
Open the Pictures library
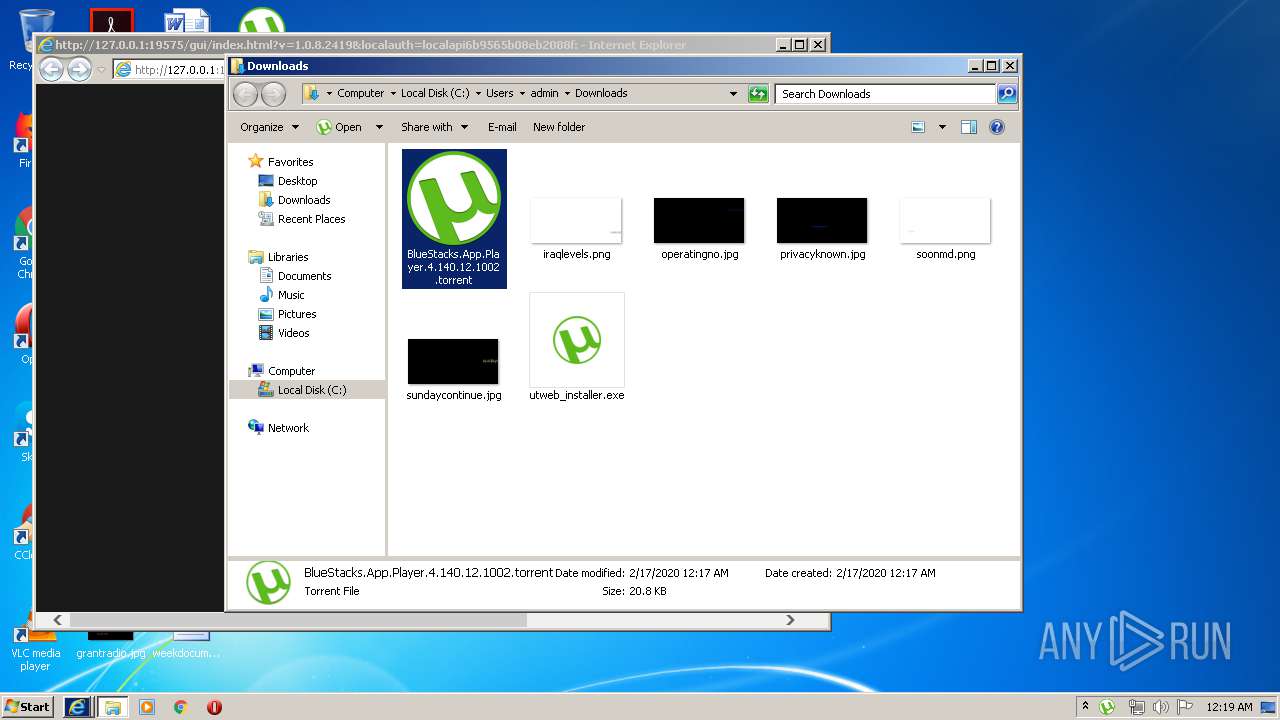(297, 314)
